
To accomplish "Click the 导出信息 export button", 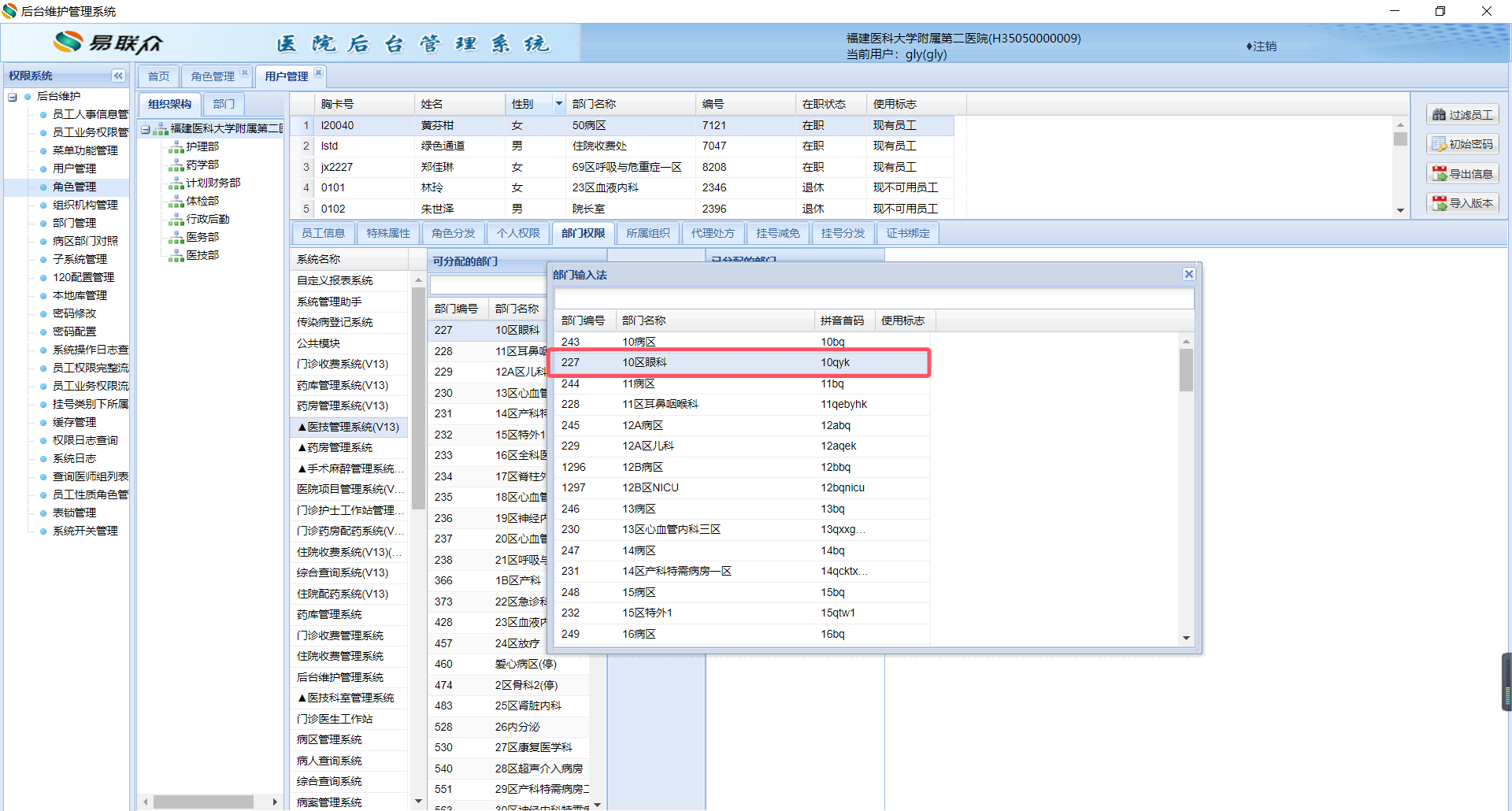I will (x=1462, y=174).
